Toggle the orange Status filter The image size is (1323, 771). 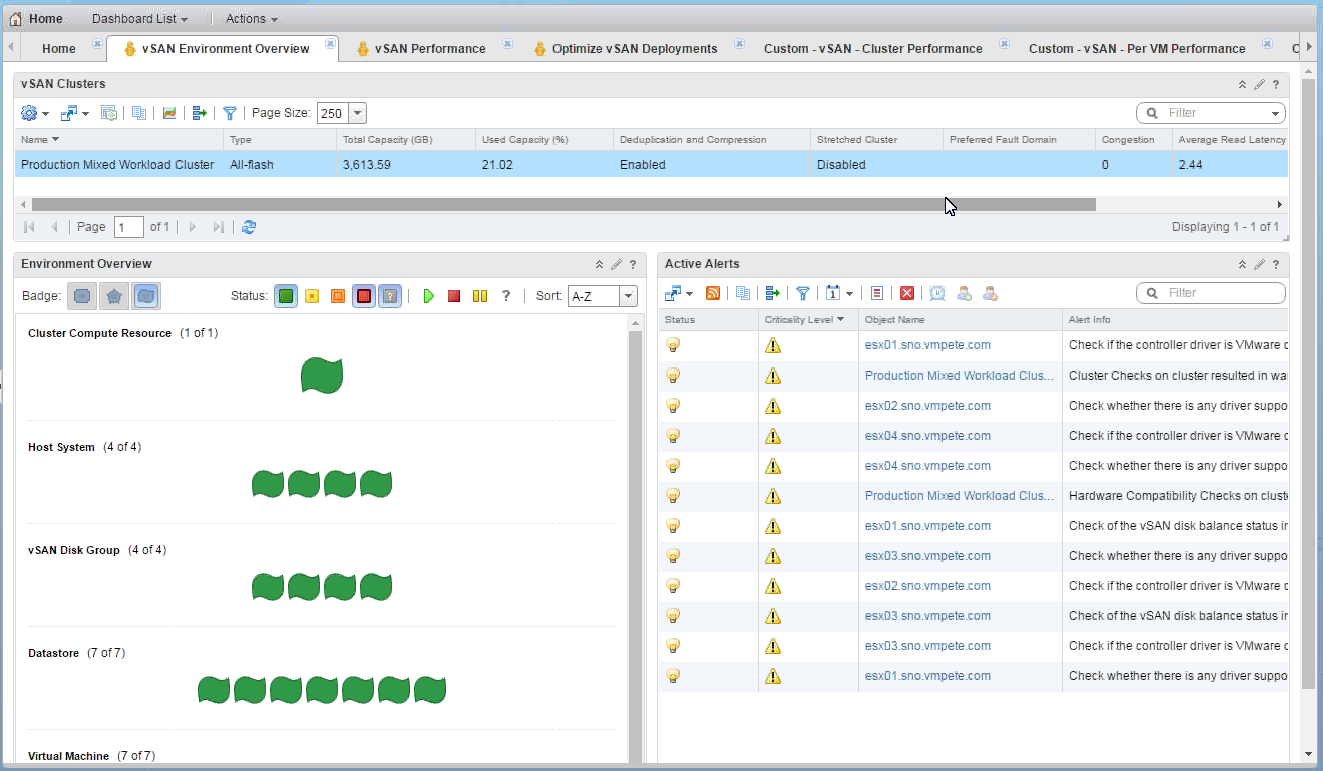click(338, 296)
